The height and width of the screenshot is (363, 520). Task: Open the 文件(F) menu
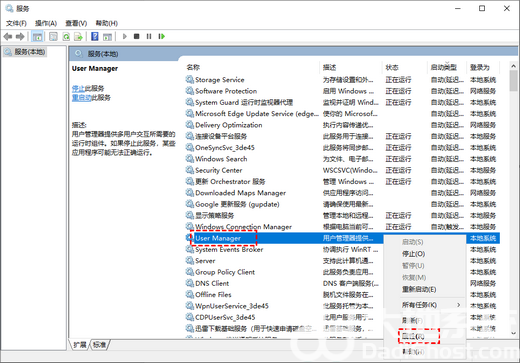16,23
